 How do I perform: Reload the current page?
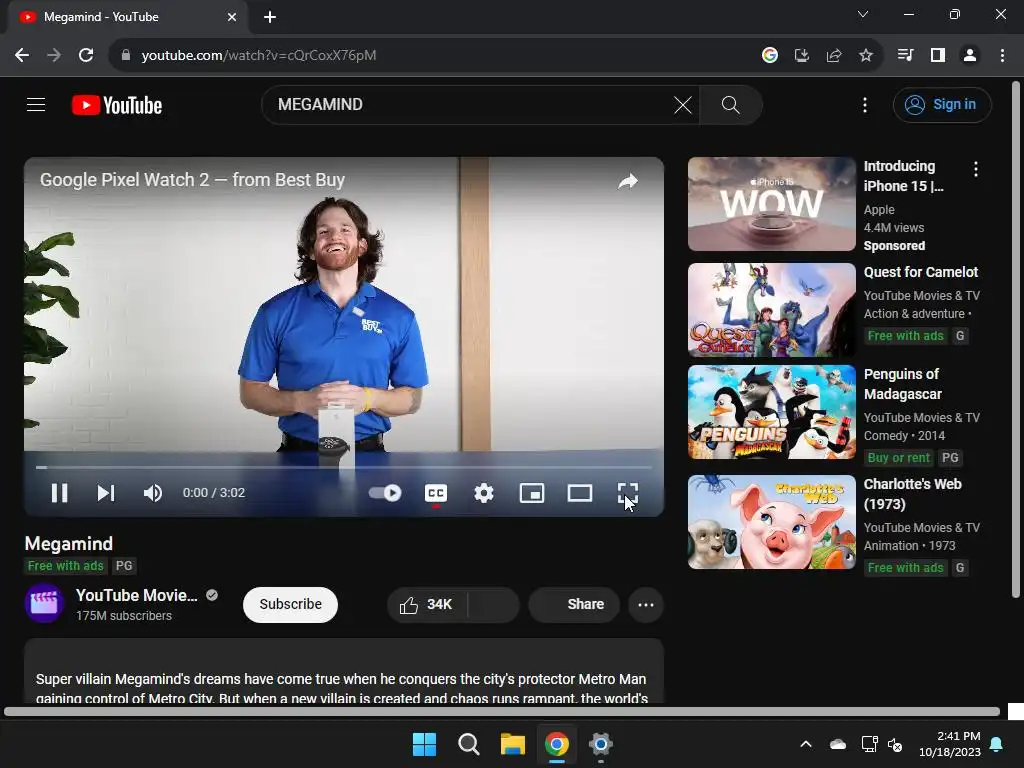86,56
